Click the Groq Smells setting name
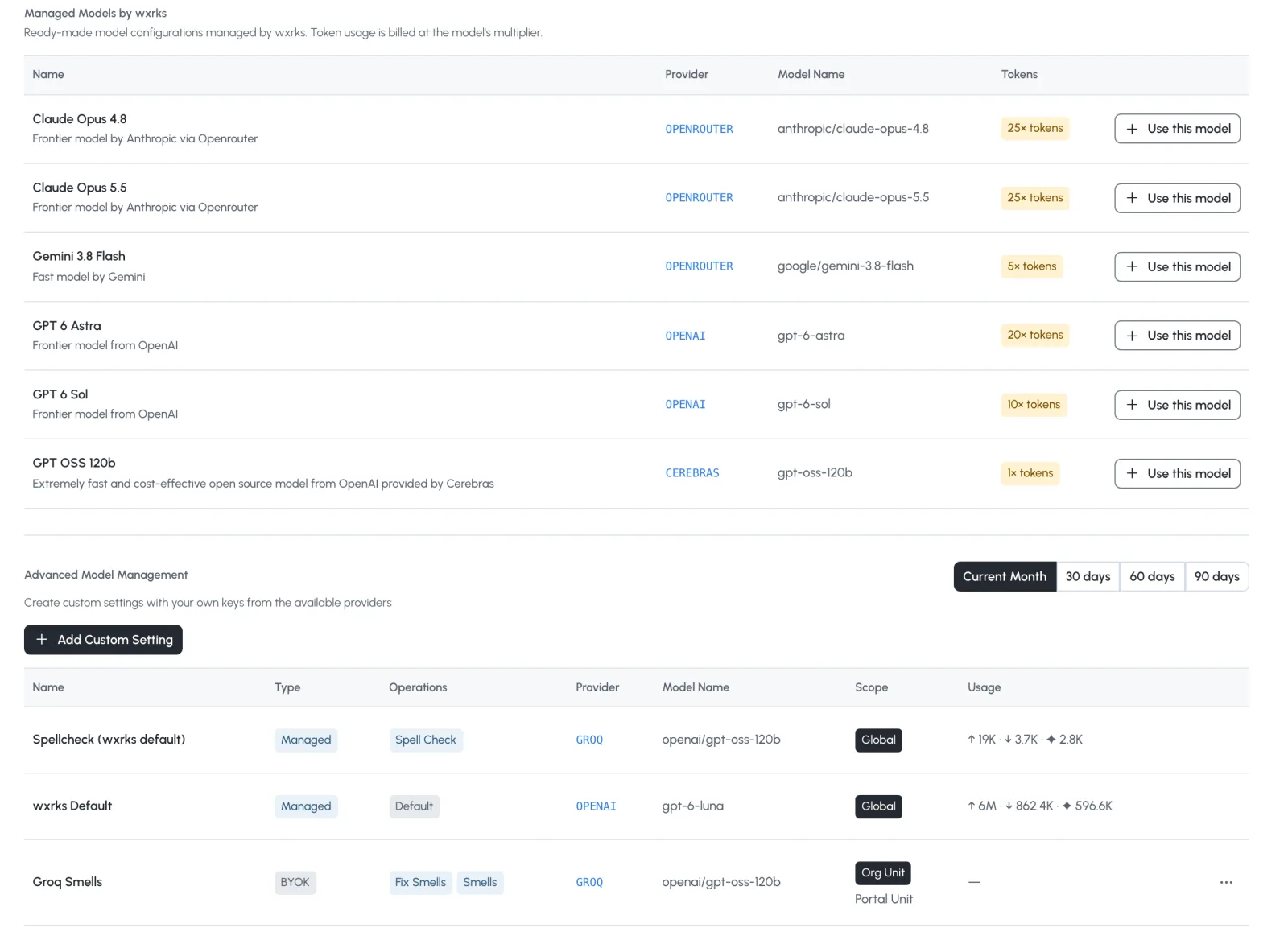The height and width of the screenshot is (936, 1288). tap(68, 882)
